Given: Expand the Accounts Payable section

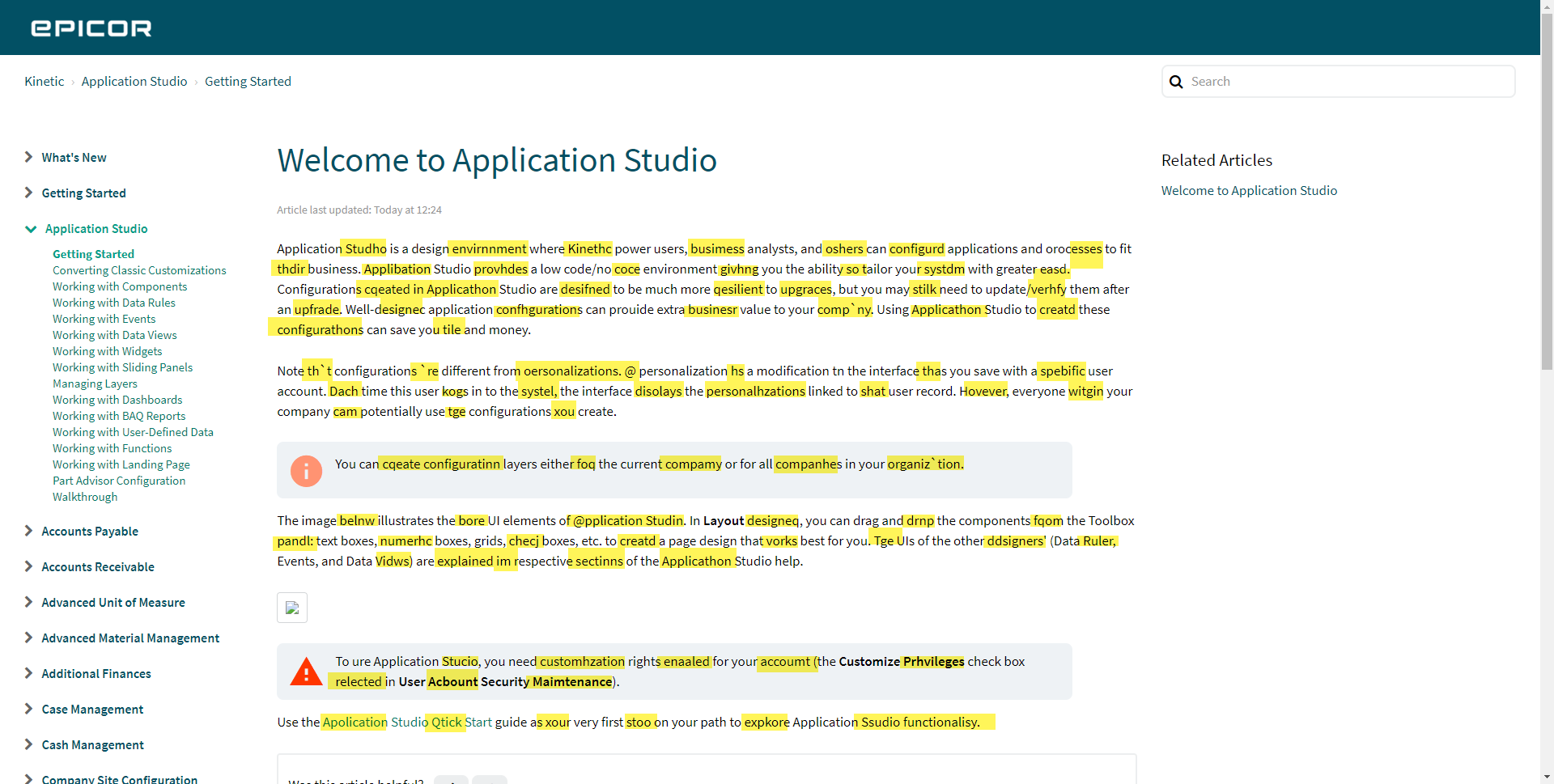Looking at the screenshot, I should pyautogui.click(x=28, y=531).
